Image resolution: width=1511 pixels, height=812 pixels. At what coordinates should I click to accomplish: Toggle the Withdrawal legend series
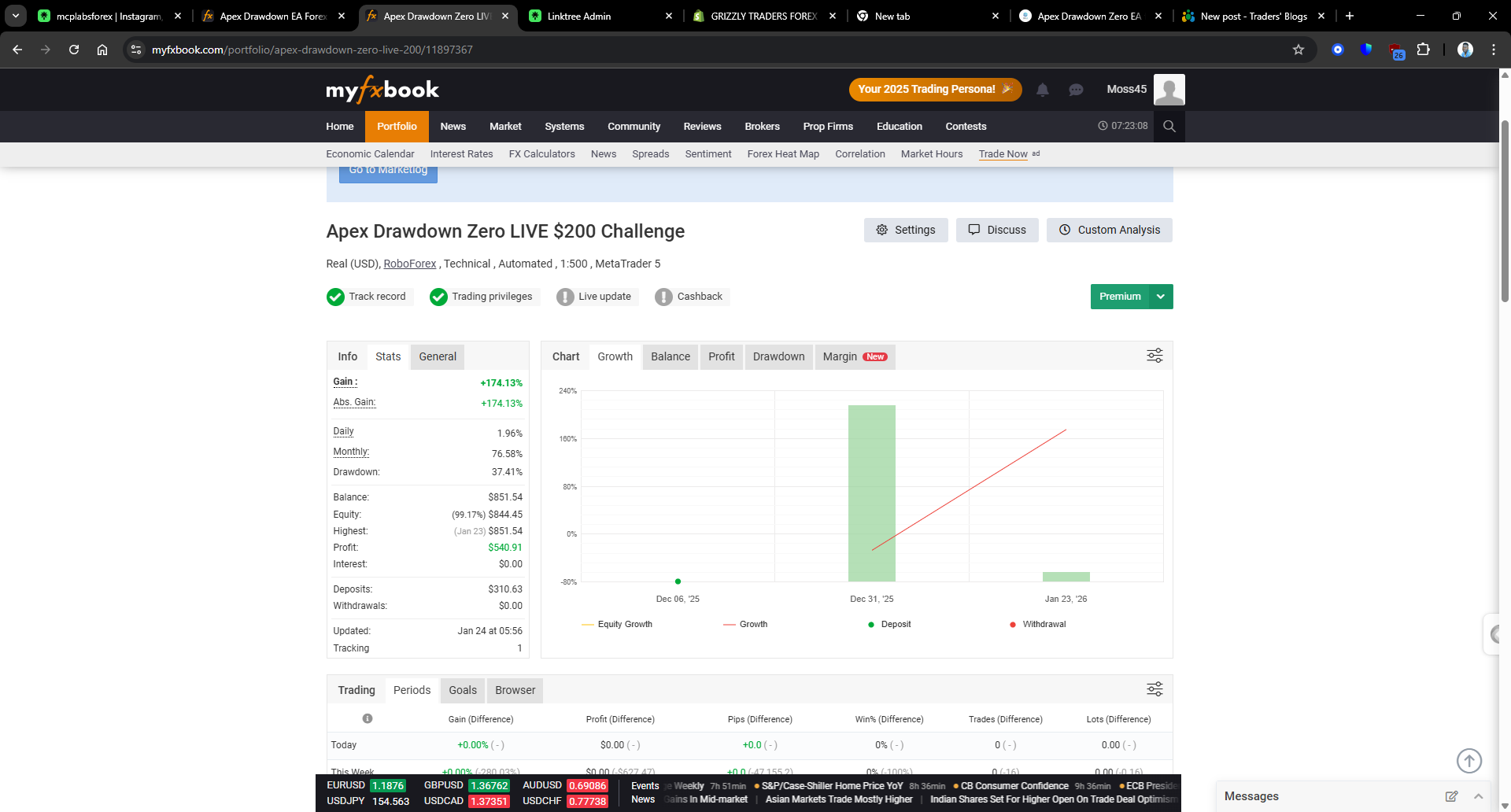coord(1037,624)
